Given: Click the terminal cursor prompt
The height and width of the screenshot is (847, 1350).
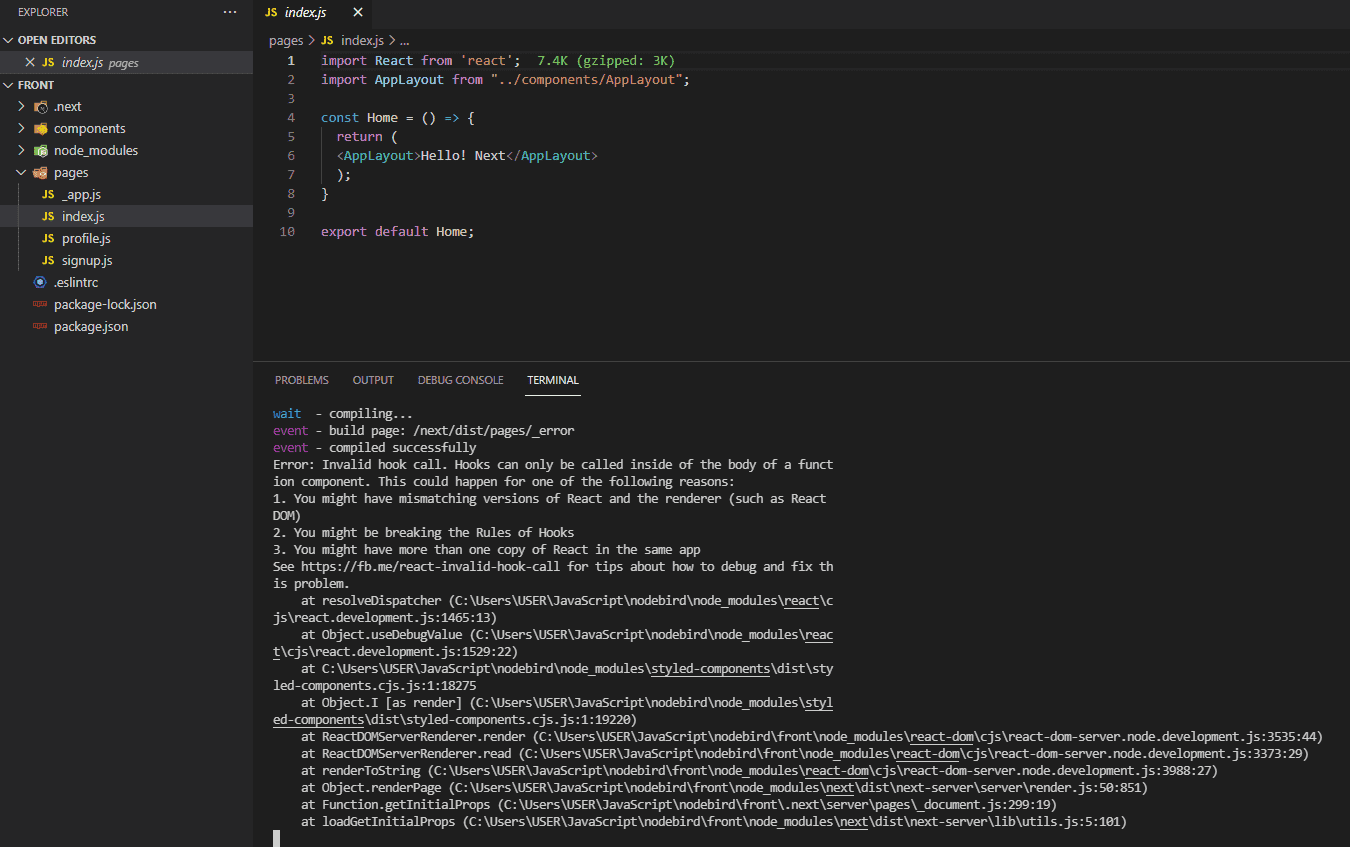Looking at the screenshot, I should 276,838.
